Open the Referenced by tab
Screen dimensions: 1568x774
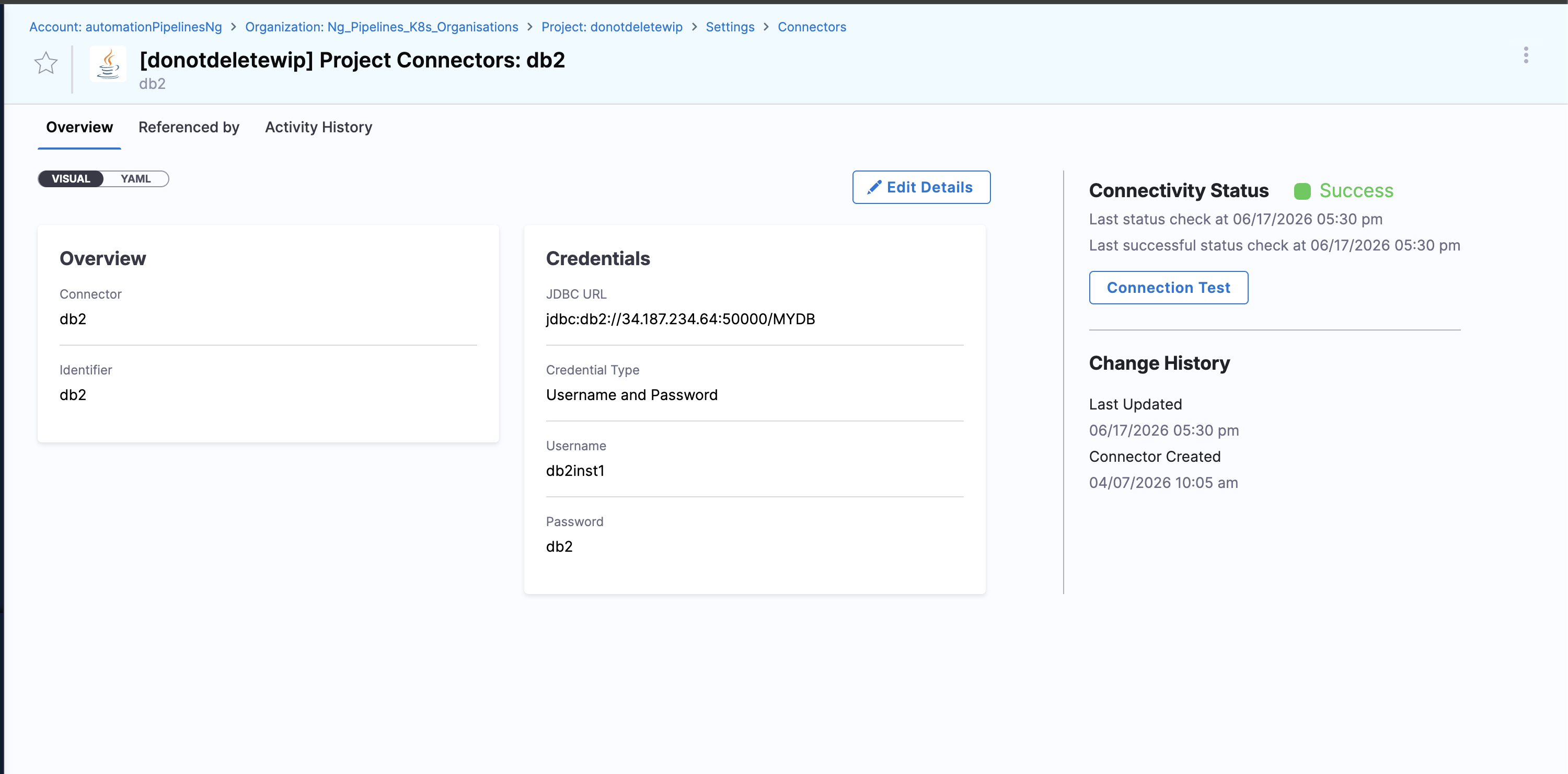(189, 127)
